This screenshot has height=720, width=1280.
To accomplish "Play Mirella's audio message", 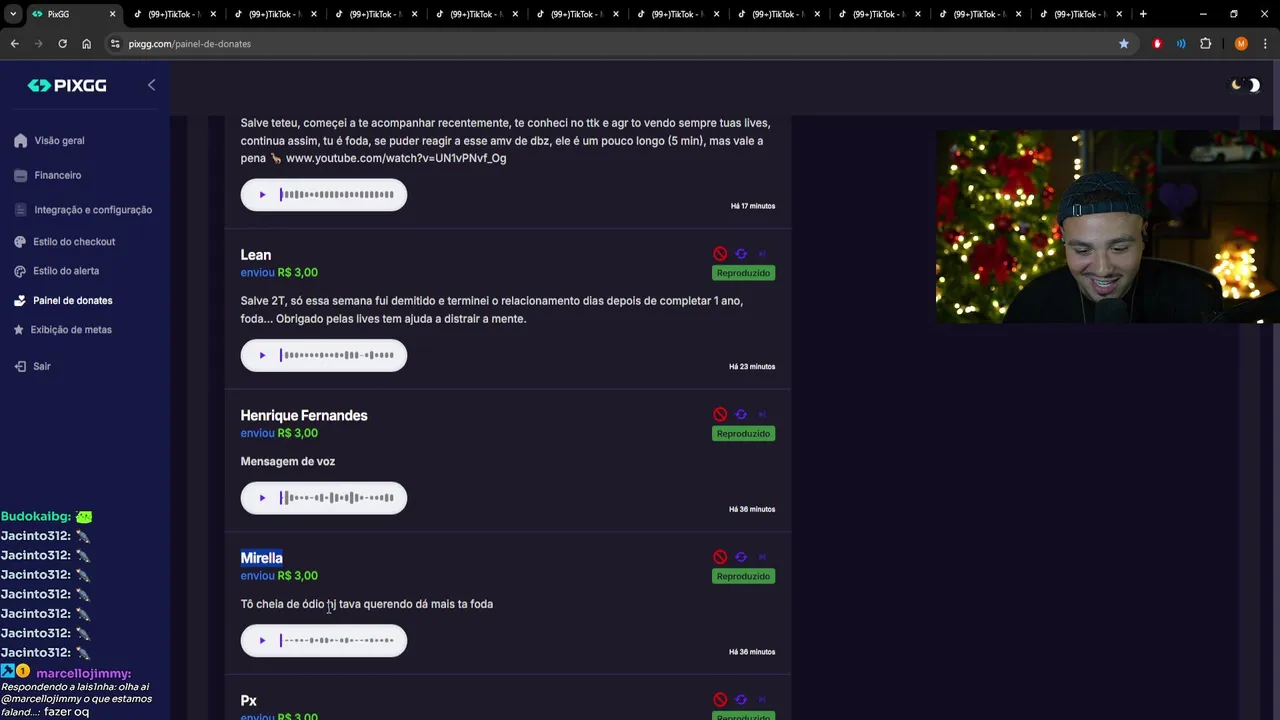I will 262,641.
